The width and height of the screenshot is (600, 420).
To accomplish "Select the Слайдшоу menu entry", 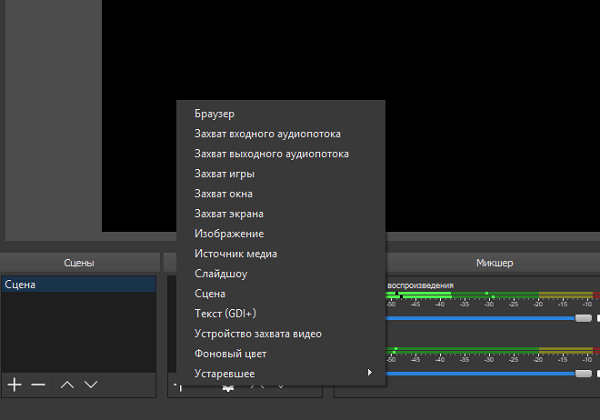I will pos(220,274).
